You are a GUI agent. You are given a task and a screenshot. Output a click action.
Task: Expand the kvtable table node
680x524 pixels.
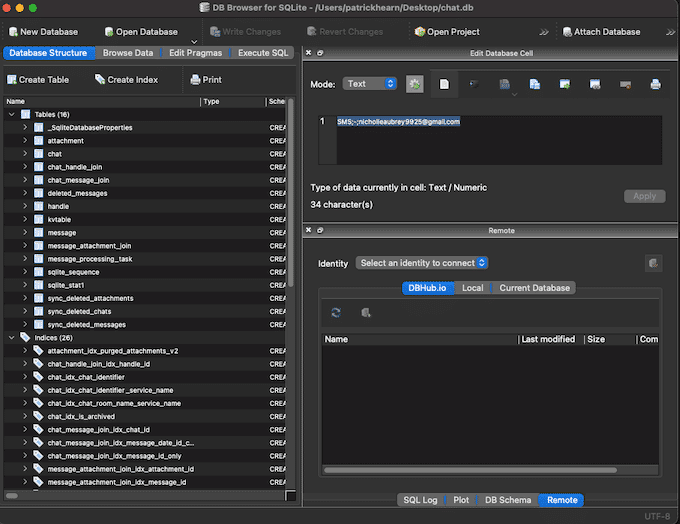click(25, 219)
